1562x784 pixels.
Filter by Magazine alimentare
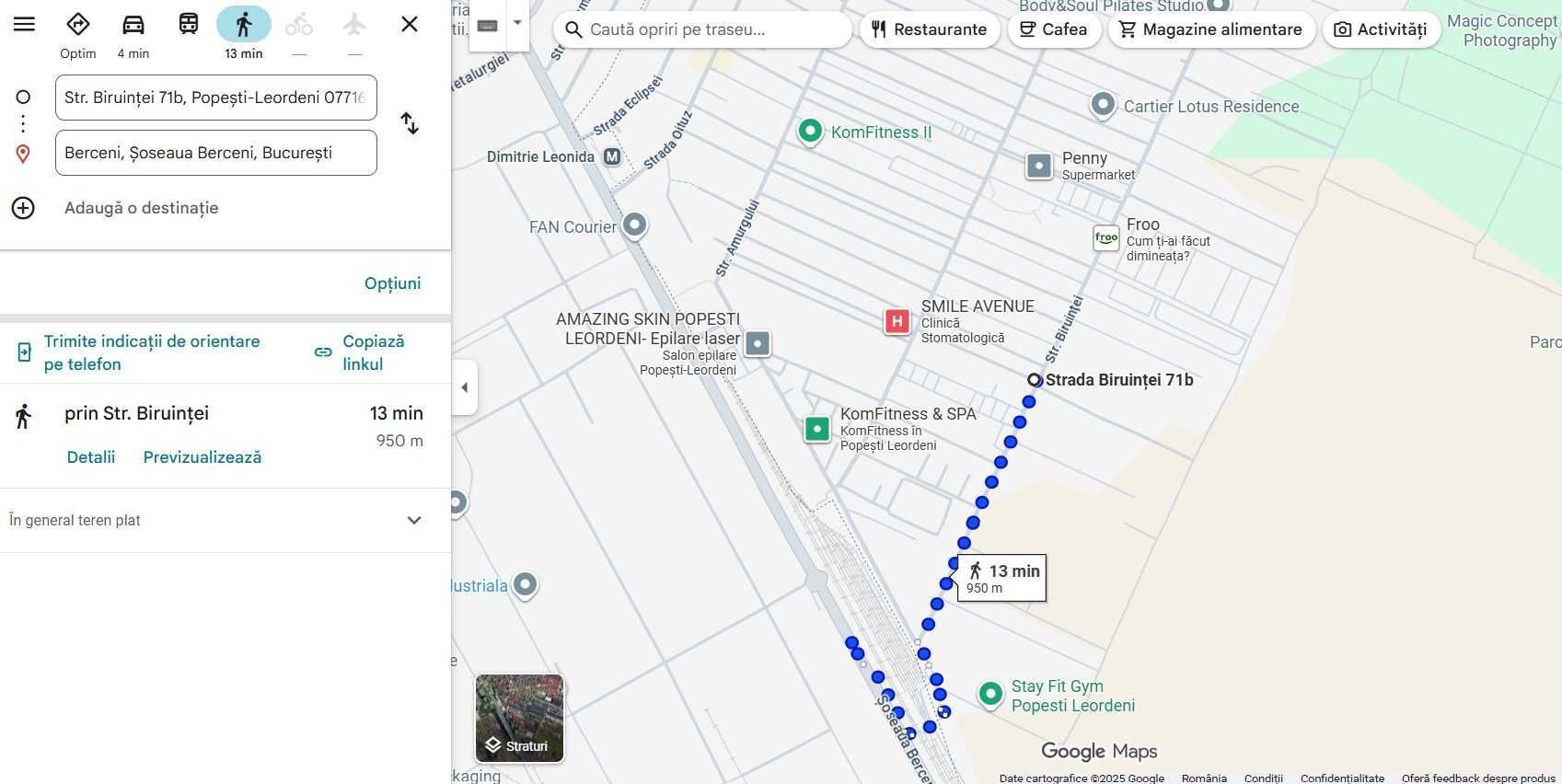[x=1210, y=29]
